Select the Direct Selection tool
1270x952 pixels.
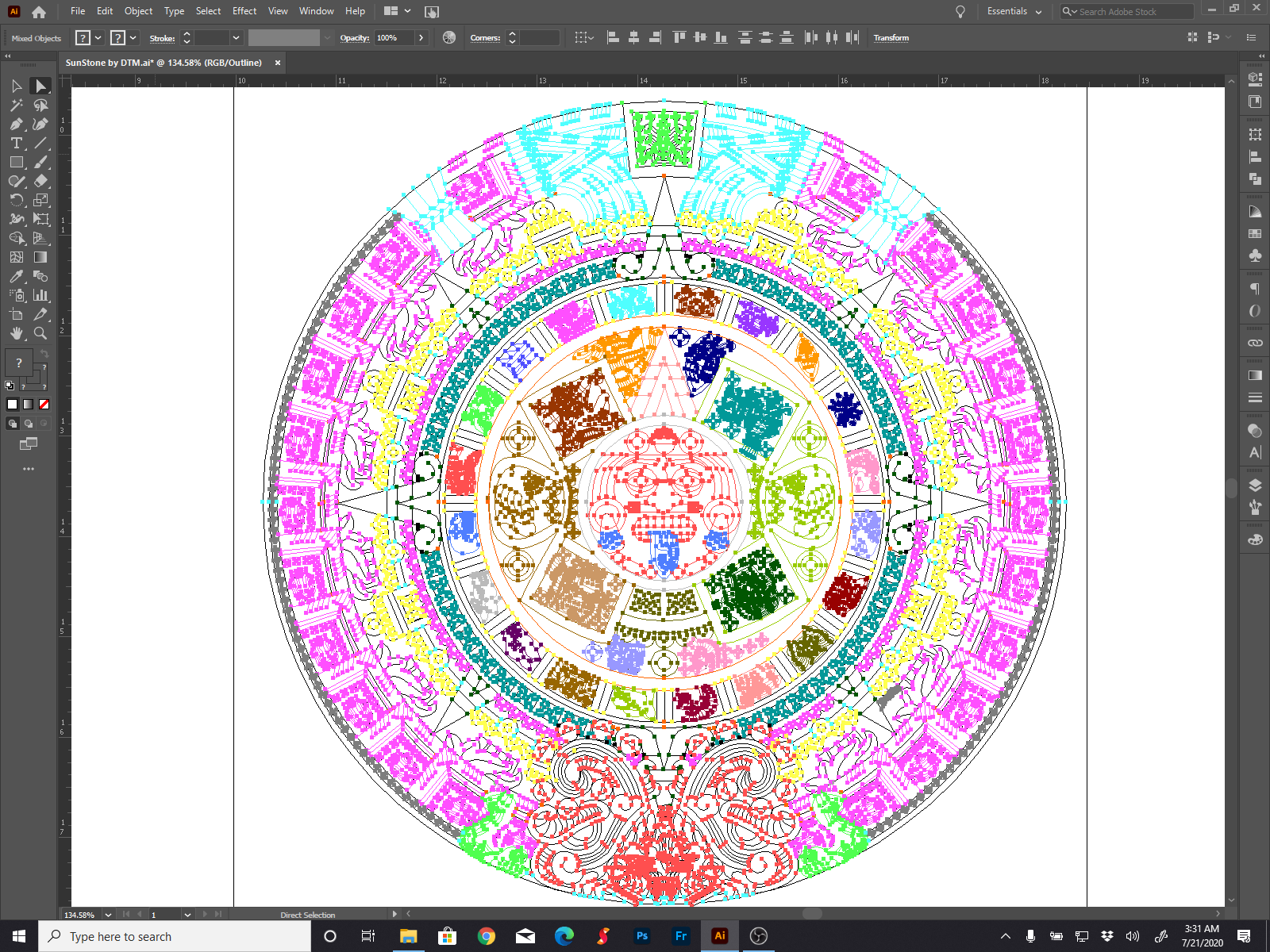tap(40, 86)
